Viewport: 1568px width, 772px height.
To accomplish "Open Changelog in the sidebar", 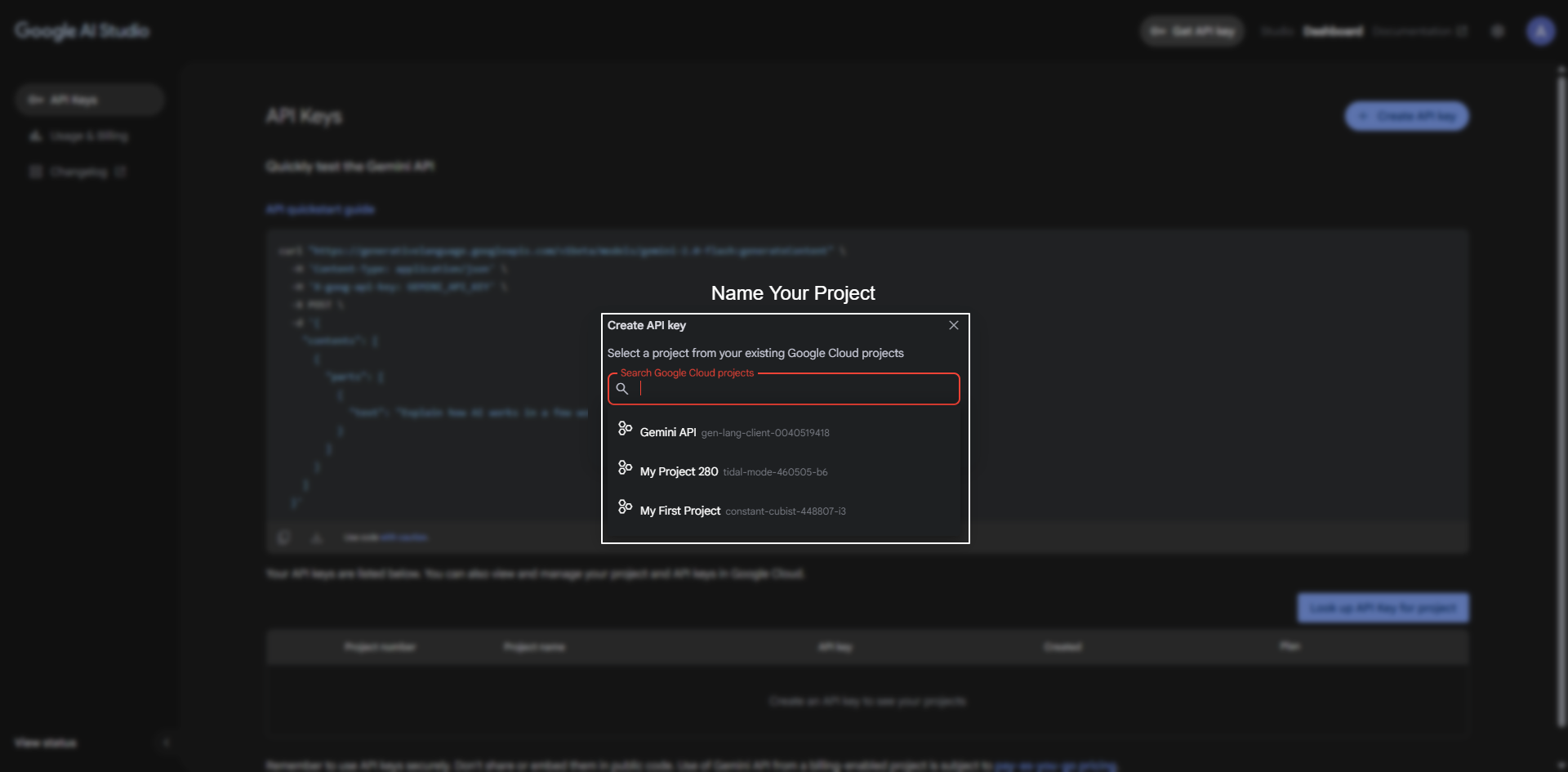I will click(78, 172).
